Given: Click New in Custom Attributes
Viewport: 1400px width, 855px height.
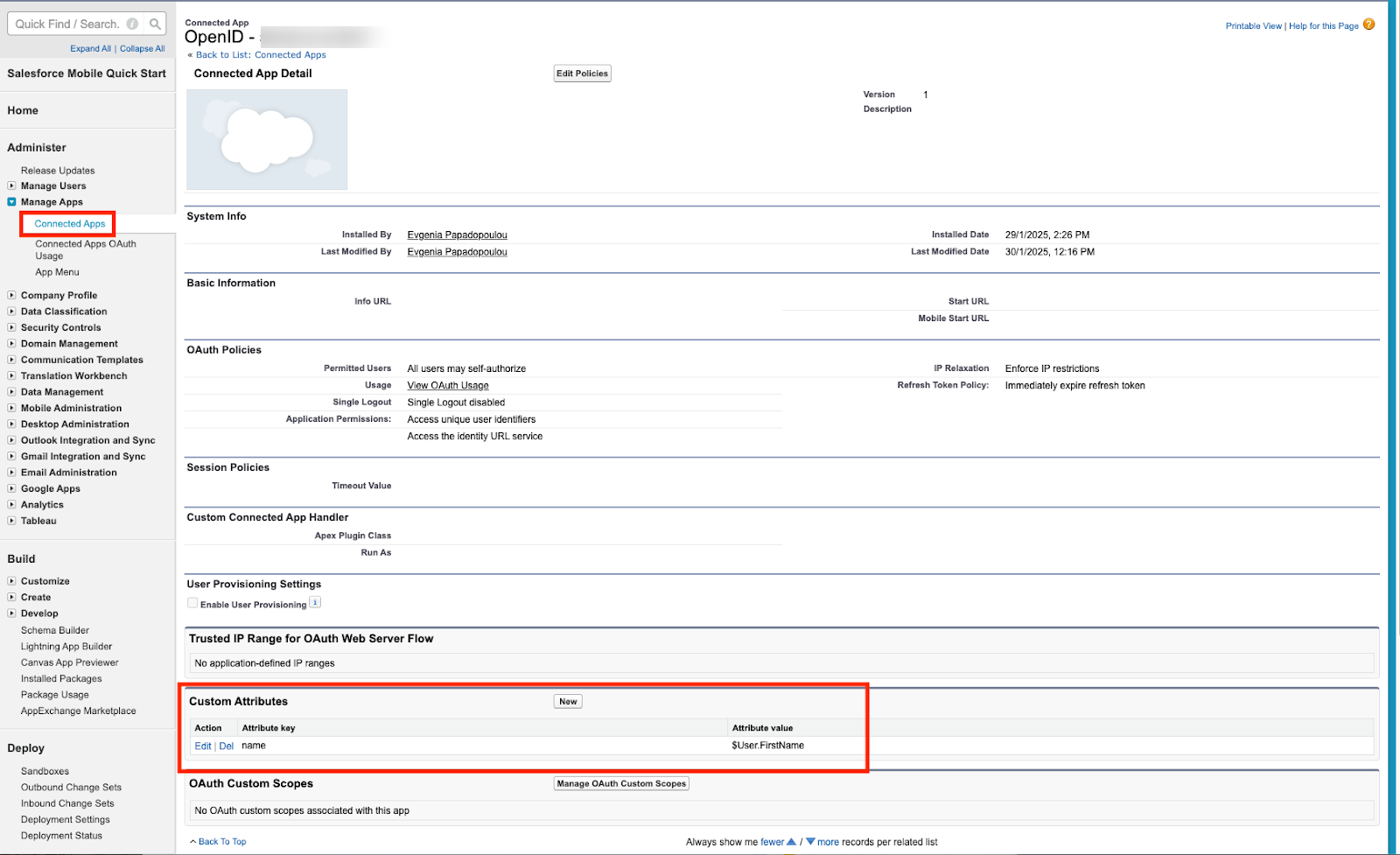Looking at the screenshot, I should click(x=568, y=702).
